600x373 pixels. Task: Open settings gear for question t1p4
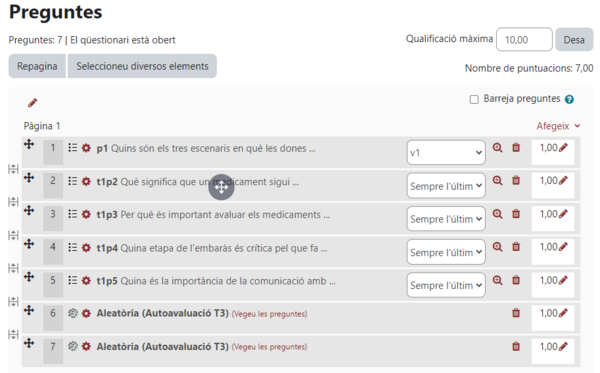tap(86, 248)
